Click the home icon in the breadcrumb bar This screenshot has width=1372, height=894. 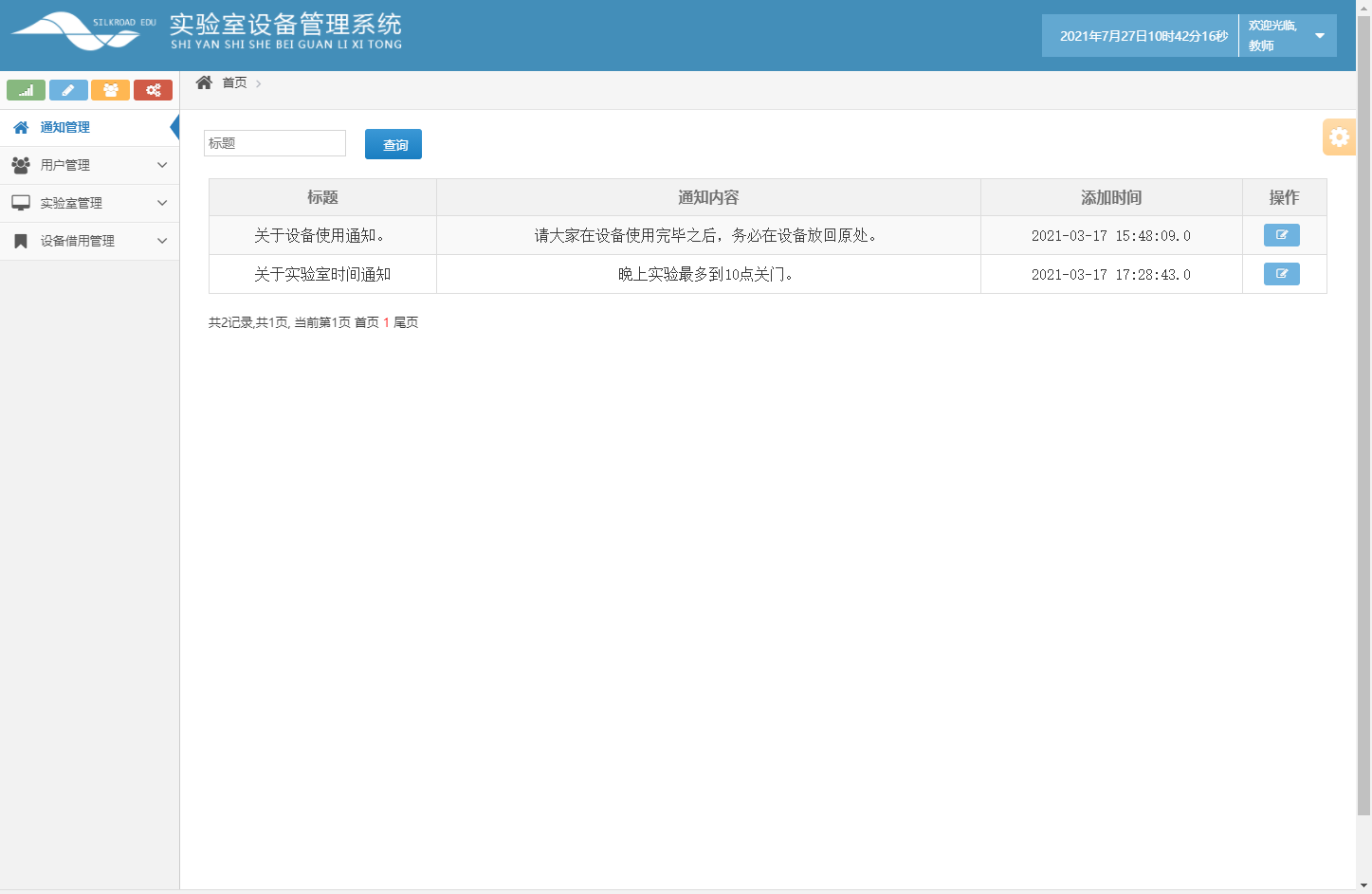(203, 82)
